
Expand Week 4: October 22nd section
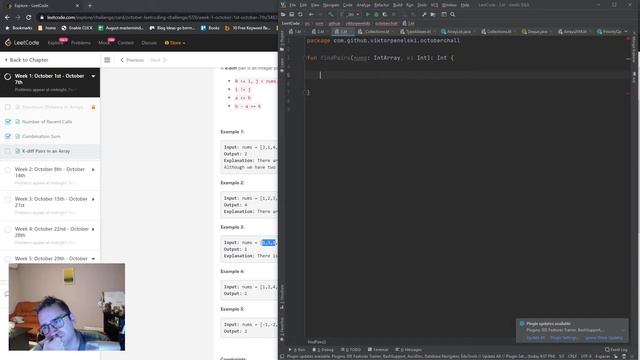point(93,229)
